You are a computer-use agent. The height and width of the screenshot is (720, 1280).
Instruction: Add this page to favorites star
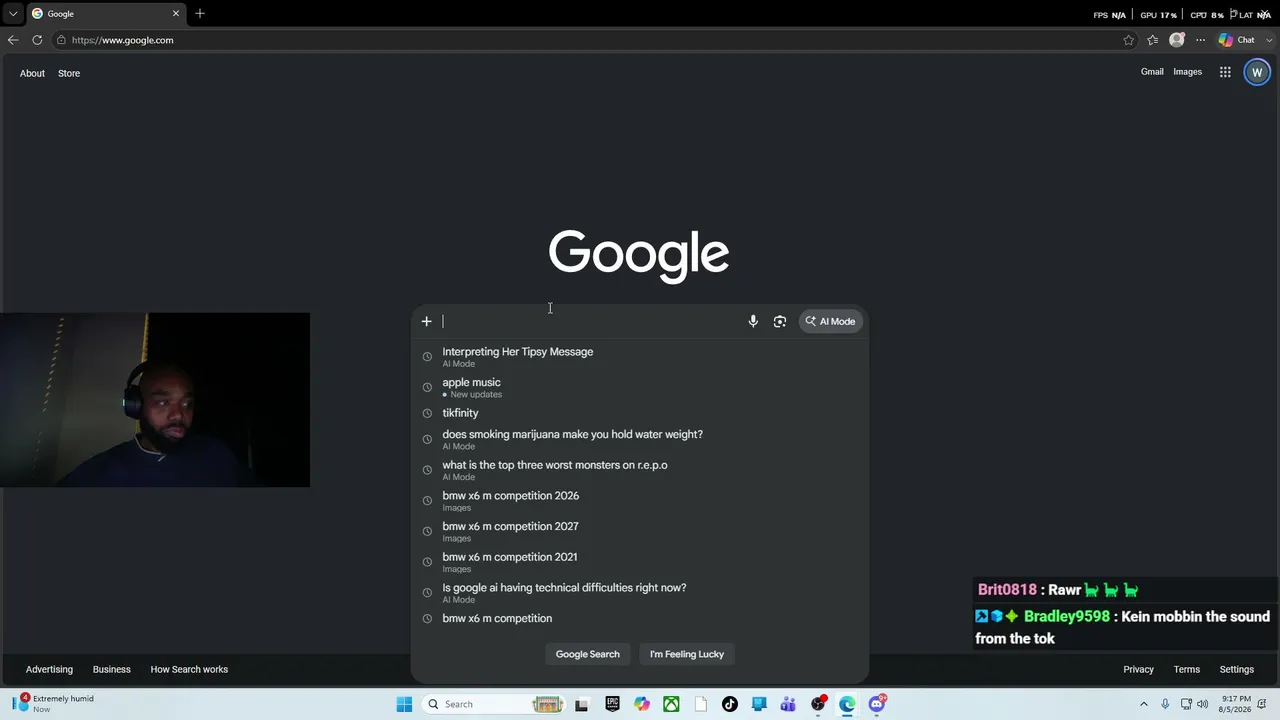pyautogui.click(x=1129, y=40)
